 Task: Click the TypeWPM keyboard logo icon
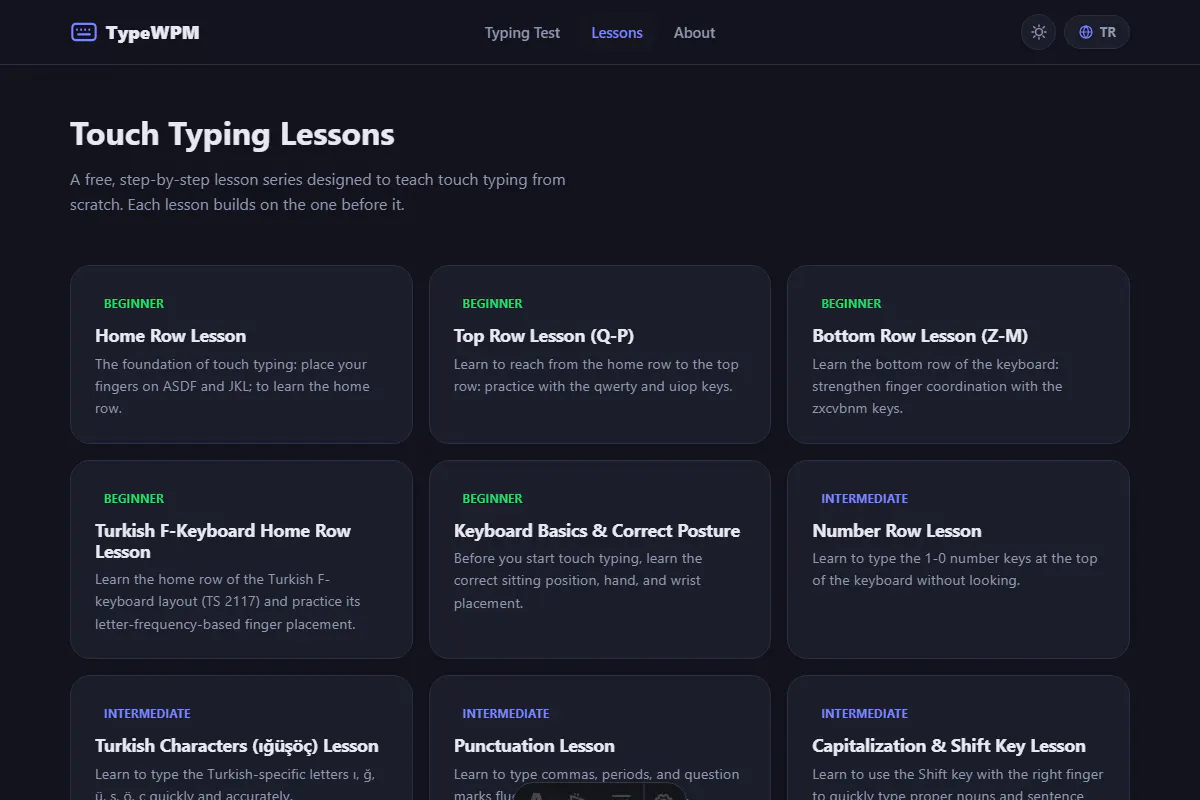pos(84,32)
